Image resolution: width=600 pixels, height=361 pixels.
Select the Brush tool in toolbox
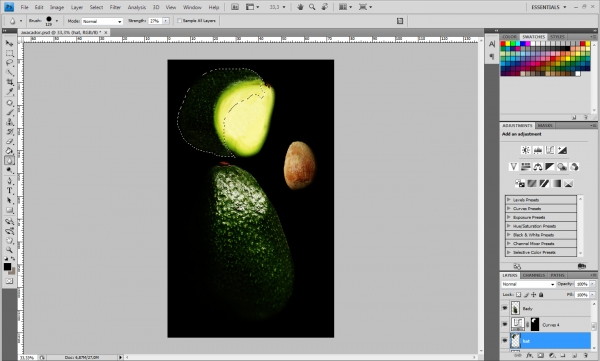pos(9,113)
